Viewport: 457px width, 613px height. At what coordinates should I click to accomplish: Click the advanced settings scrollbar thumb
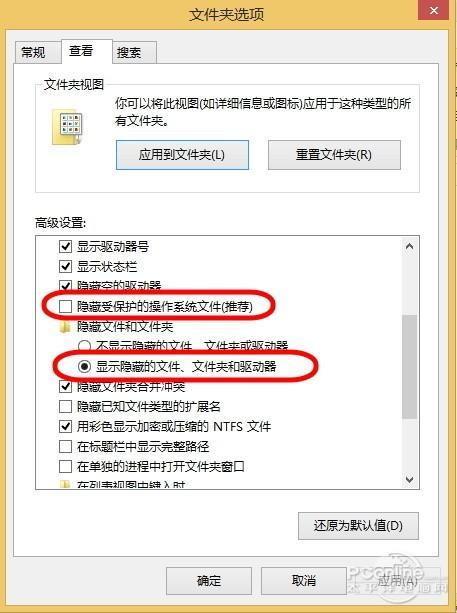pyautogui.click(x=409, y=367)
